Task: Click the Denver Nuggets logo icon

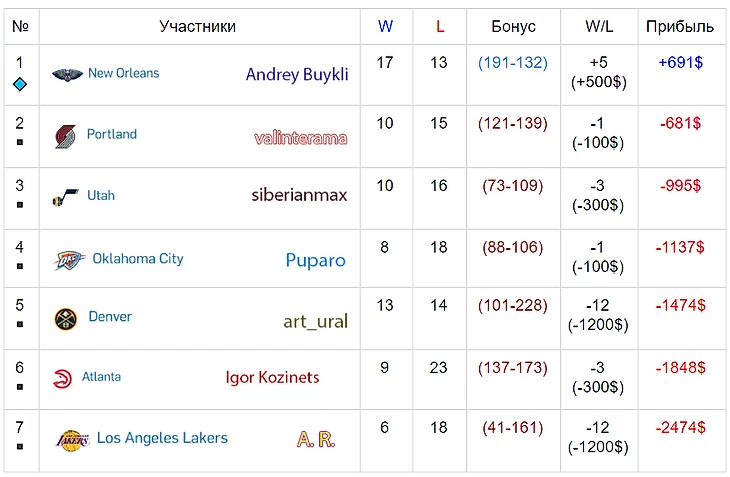Action: click(x=66, y=318)
